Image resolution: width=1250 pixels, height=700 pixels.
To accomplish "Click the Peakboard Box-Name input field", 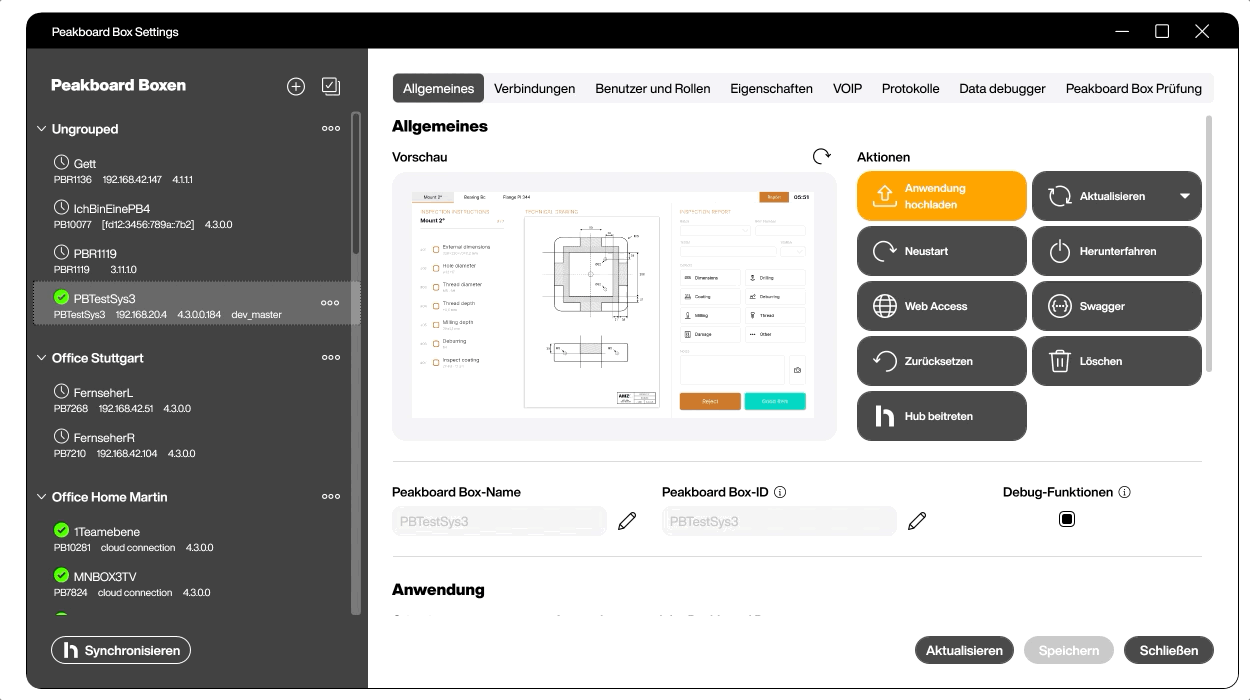I will [499, 521].
